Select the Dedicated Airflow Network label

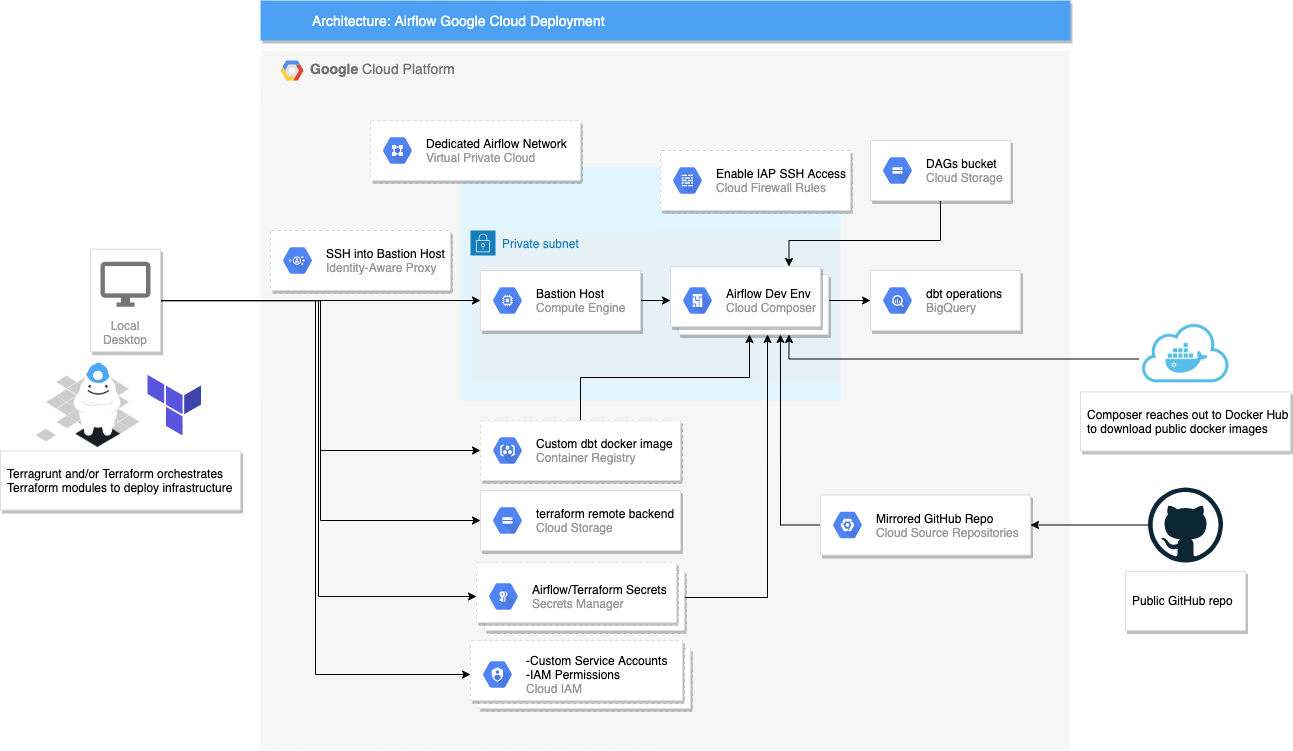(x=496, y=144)
